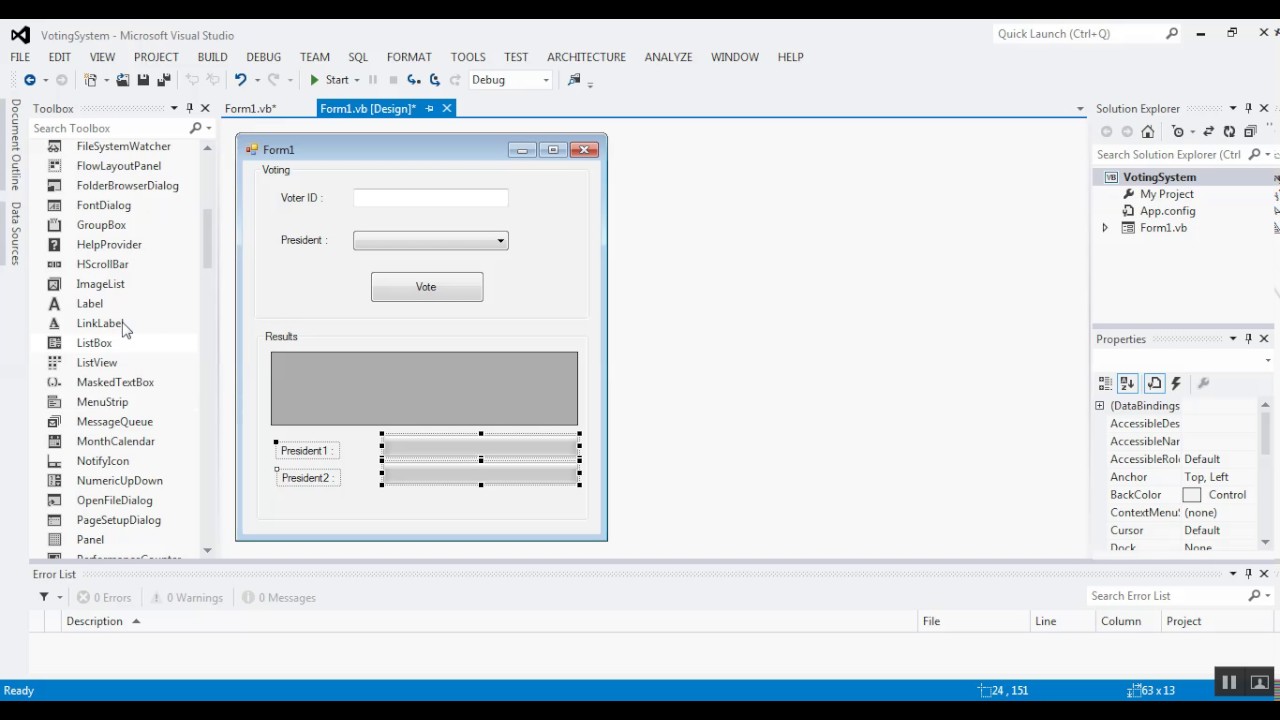Toggle the 0 Warnings filter

click(186, 597)
